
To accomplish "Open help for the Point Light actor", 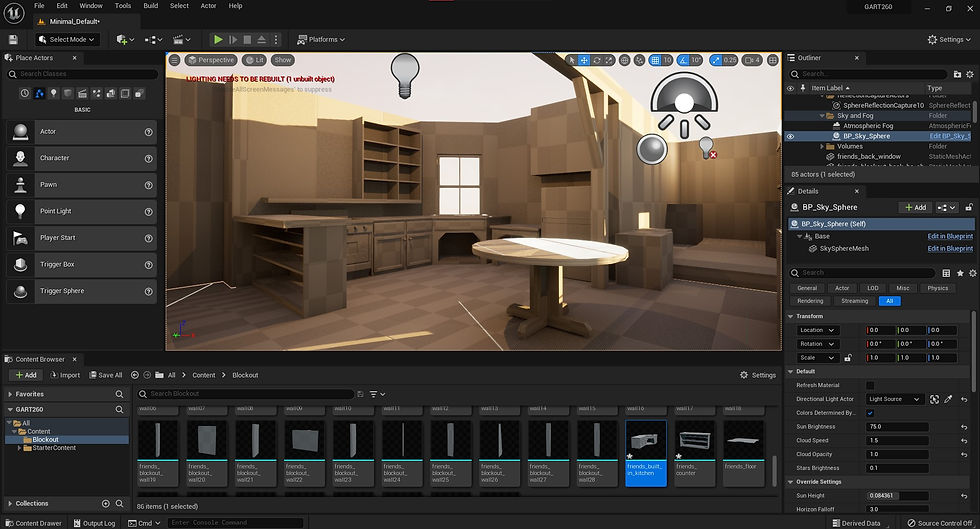I will tap(149, 211).
